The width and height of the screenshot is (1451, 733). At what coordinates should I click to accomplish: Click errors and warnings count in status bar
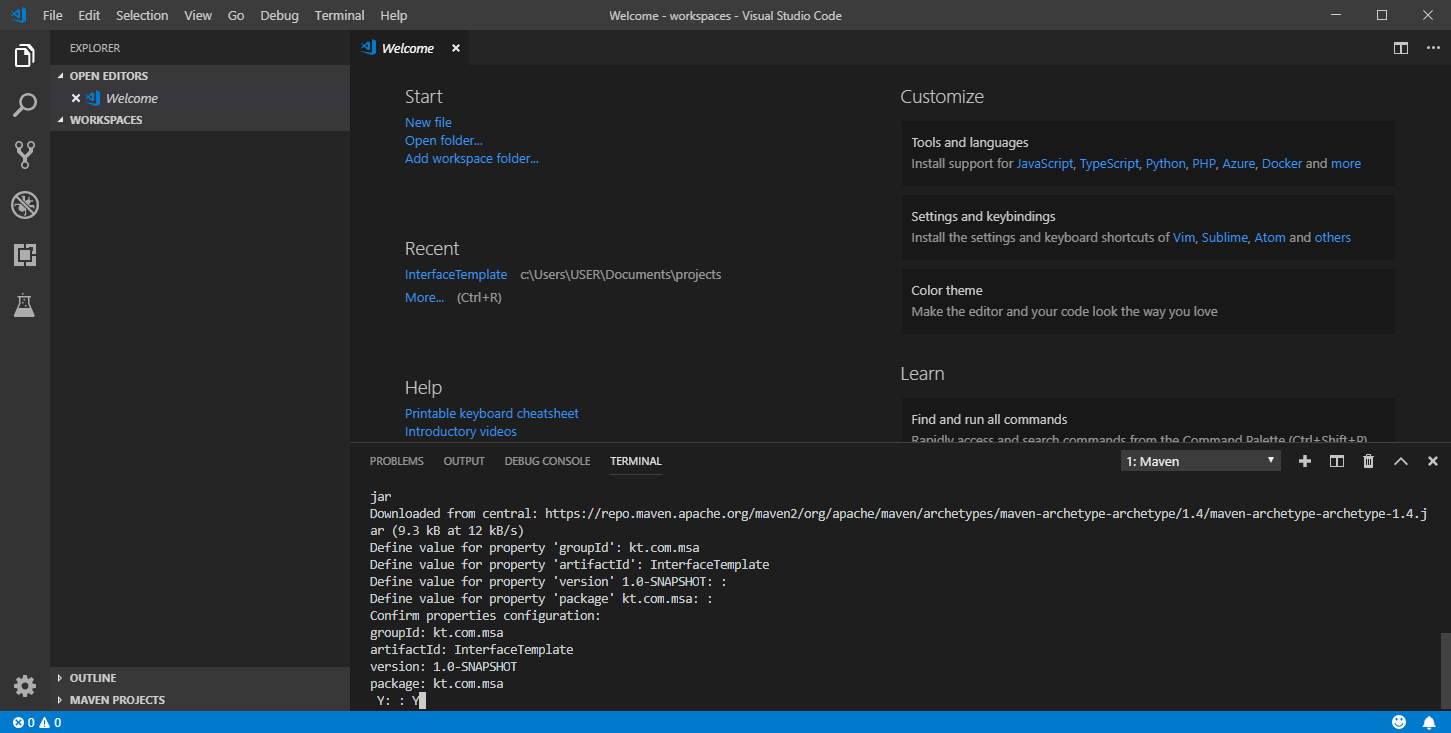[37, 722]
